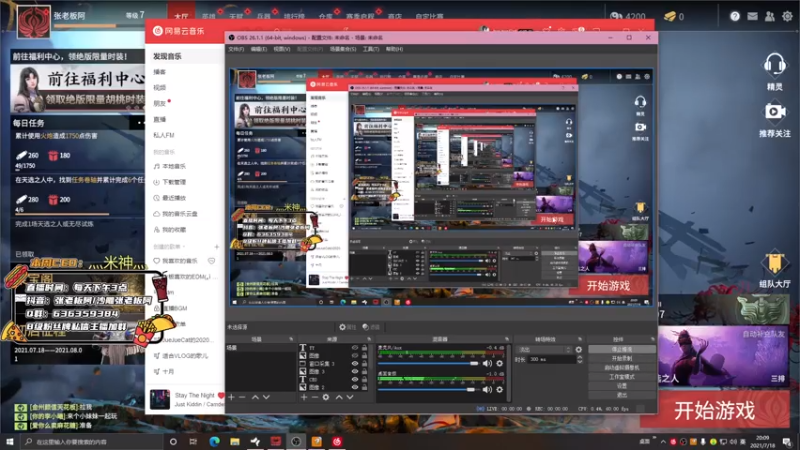Open scene transition properties gear
The width and height of the screenshot is (800, 450).
pyautogui.click(x=579, y=349)
